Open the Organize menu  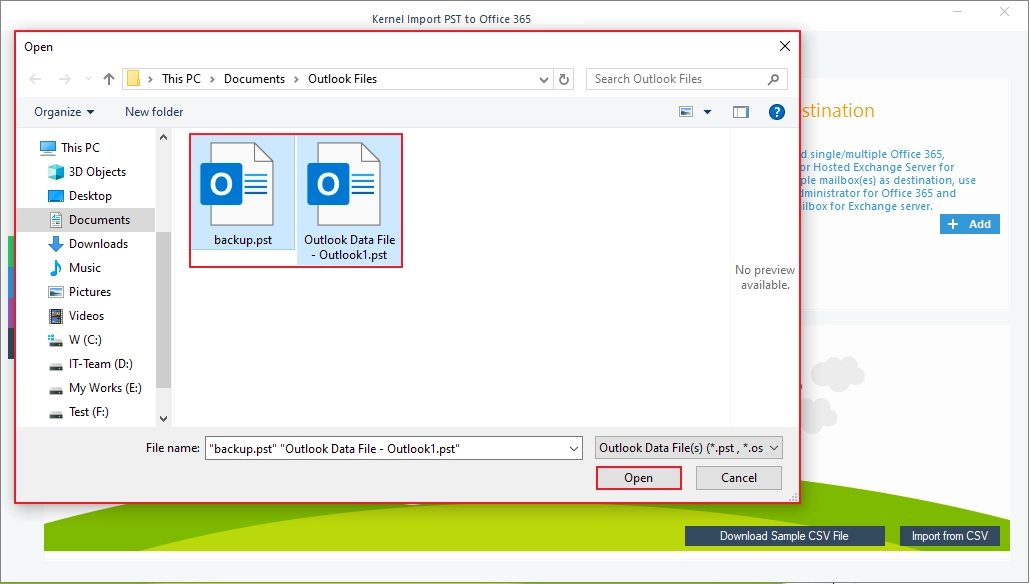(64, 112)
